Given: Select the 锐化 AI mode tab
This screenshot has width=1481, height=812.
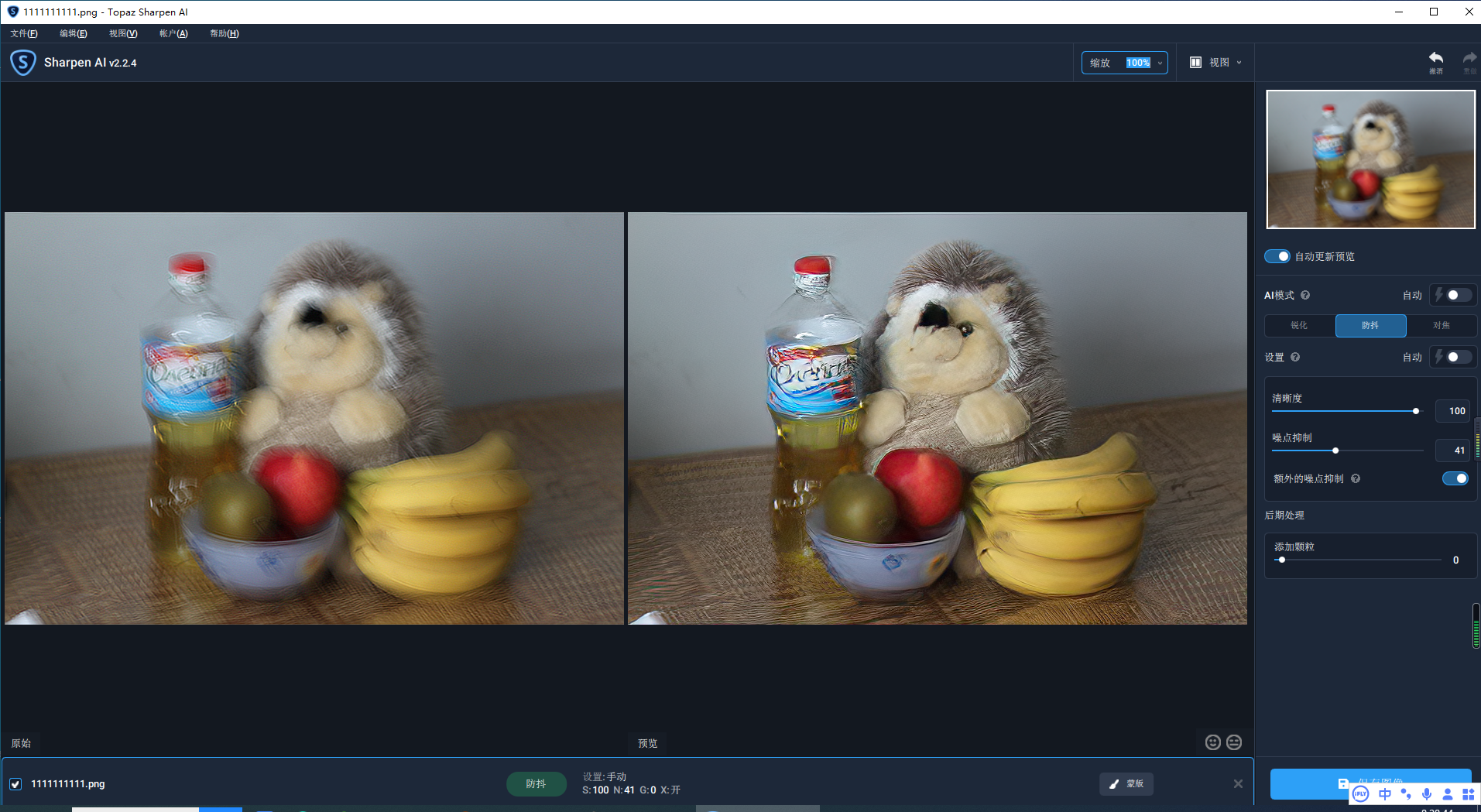Looking at the screenshot, I should [1300, 326].
